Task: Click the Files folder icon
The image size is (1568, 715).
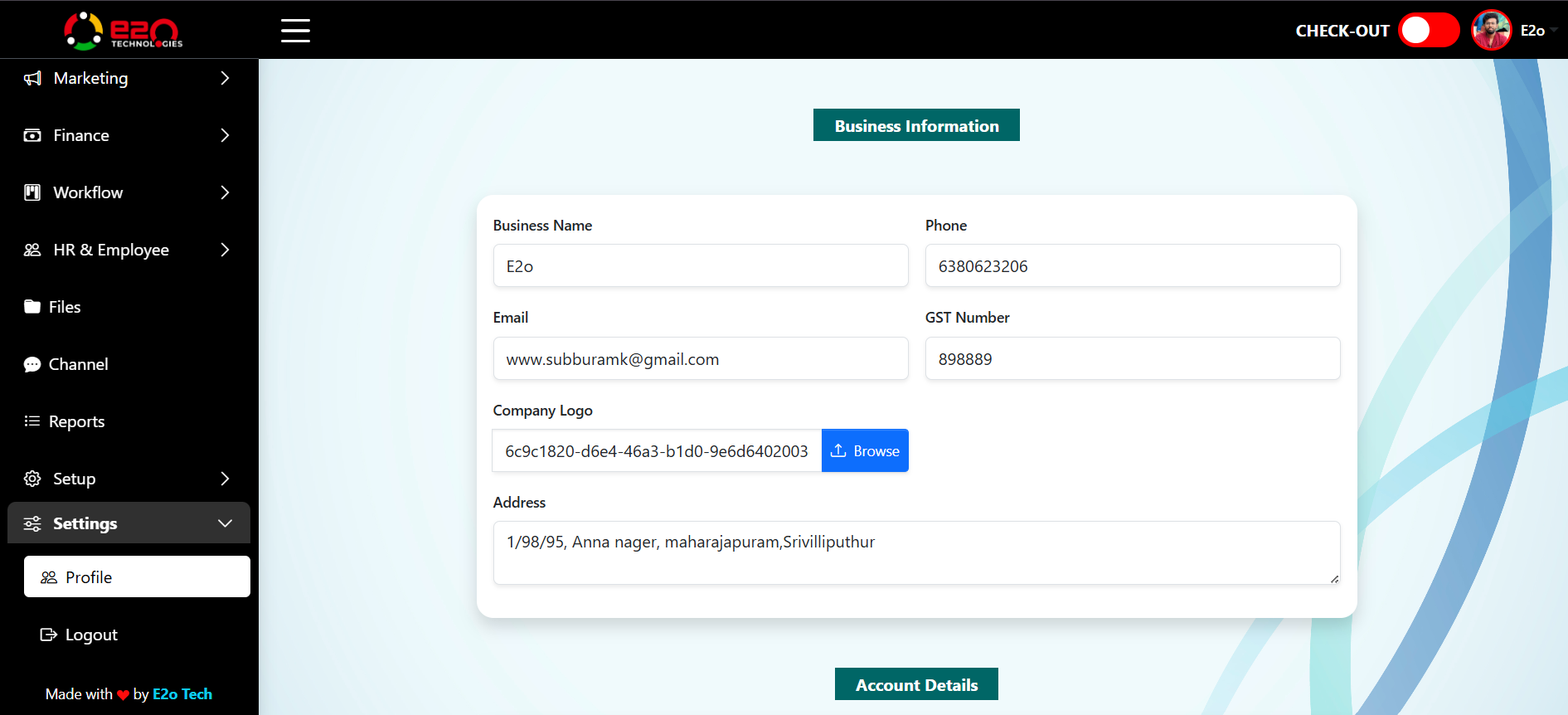Action: coord(32,307)
